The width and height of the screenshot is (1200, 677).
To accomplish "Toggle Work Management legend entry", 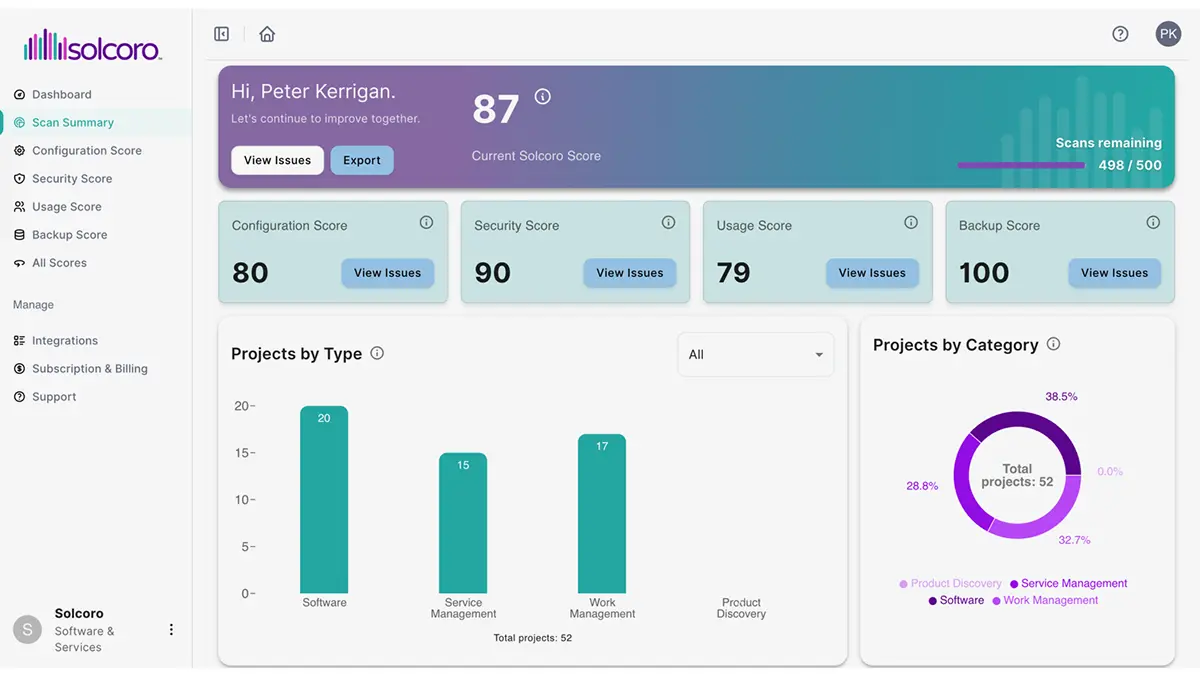I will point(1045,600).
